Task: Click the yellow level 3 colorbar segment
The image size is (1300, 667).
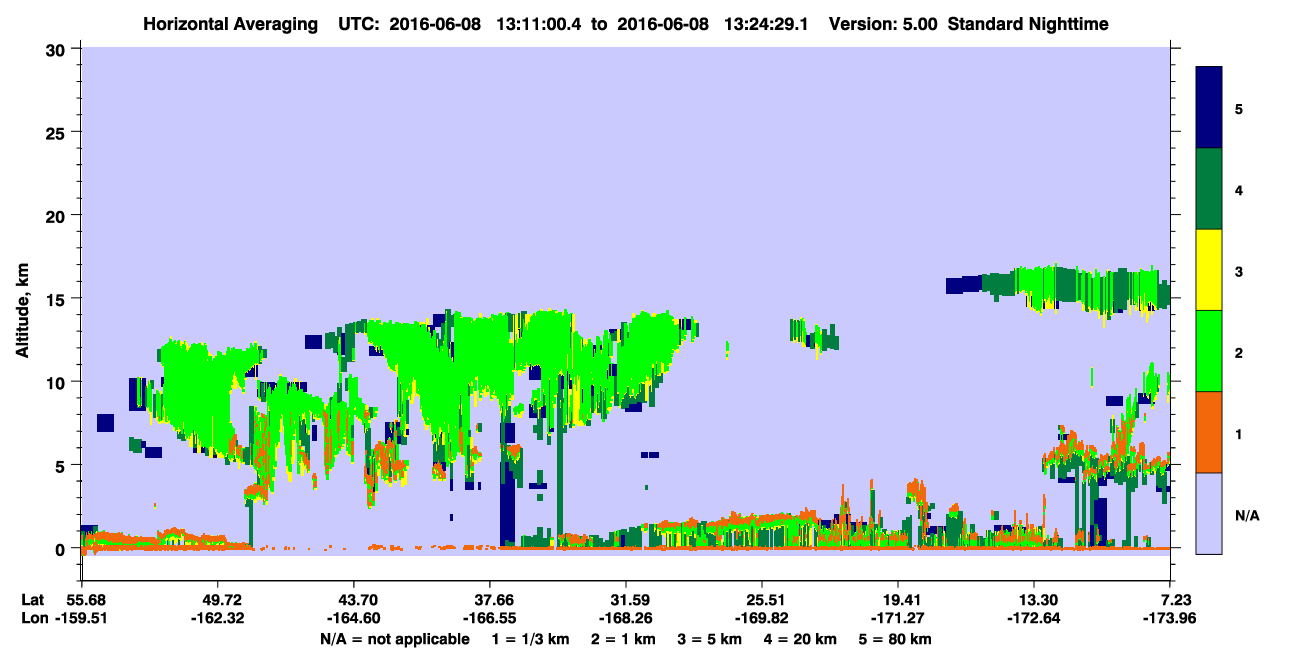Action: 1209,270
